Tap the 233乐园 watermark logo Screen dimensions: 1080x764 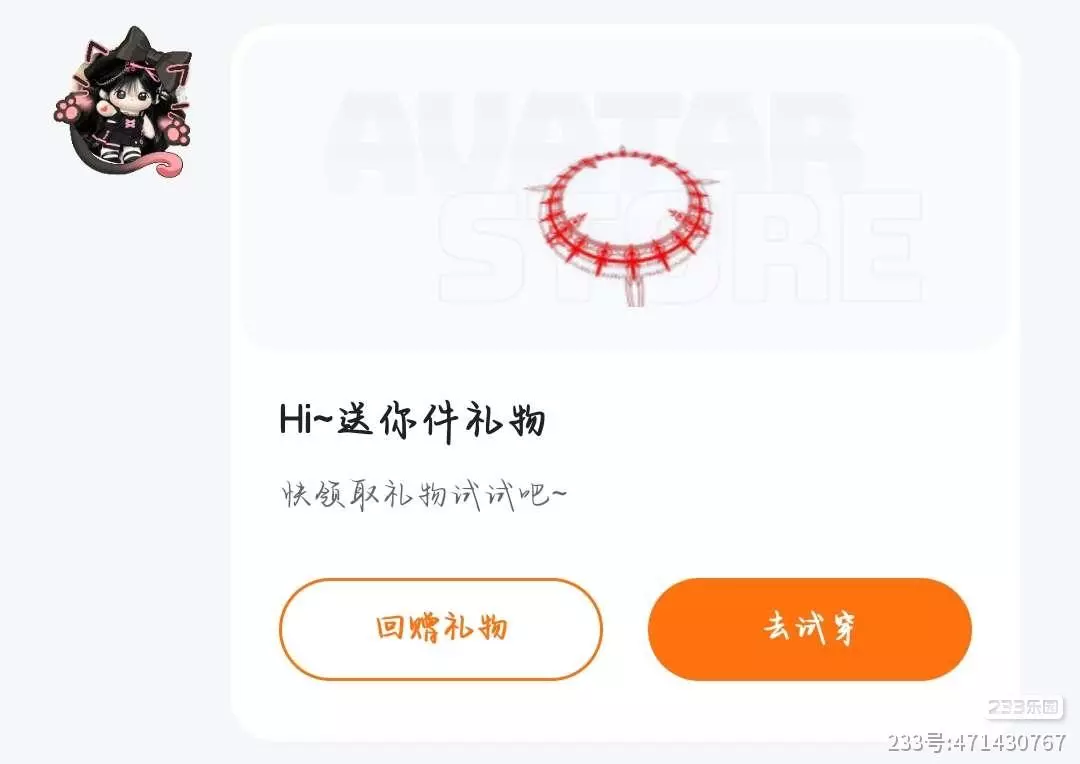(1024, 707)
